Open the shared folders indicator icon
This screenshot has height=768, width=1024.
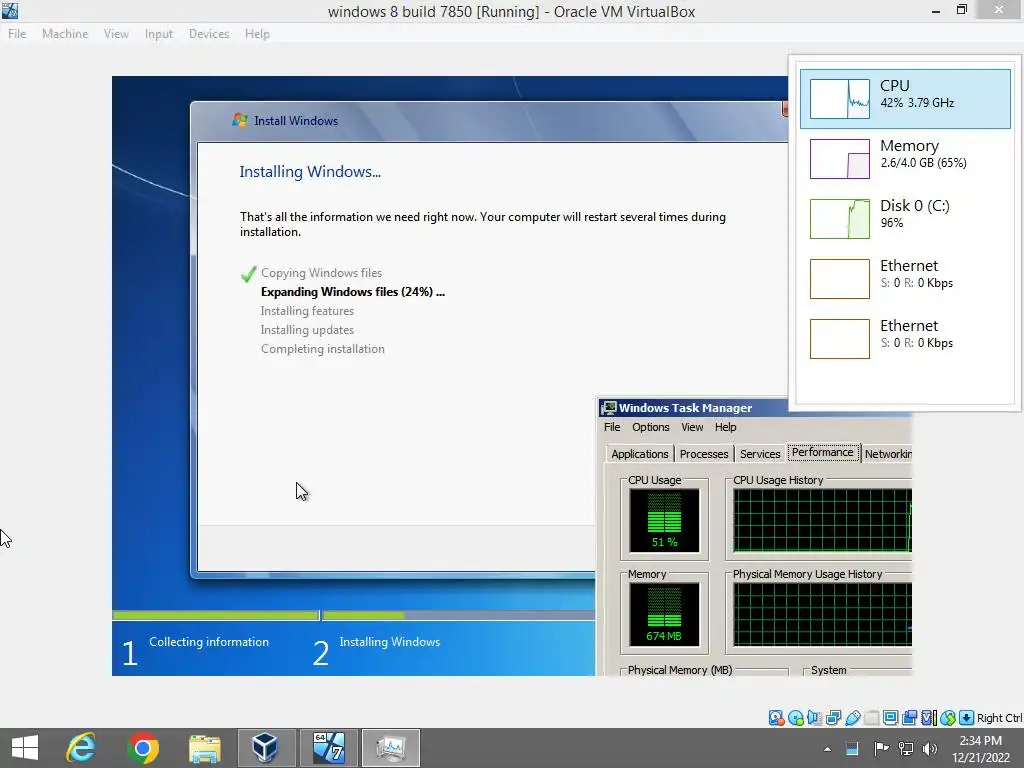[x=871, y=718]
